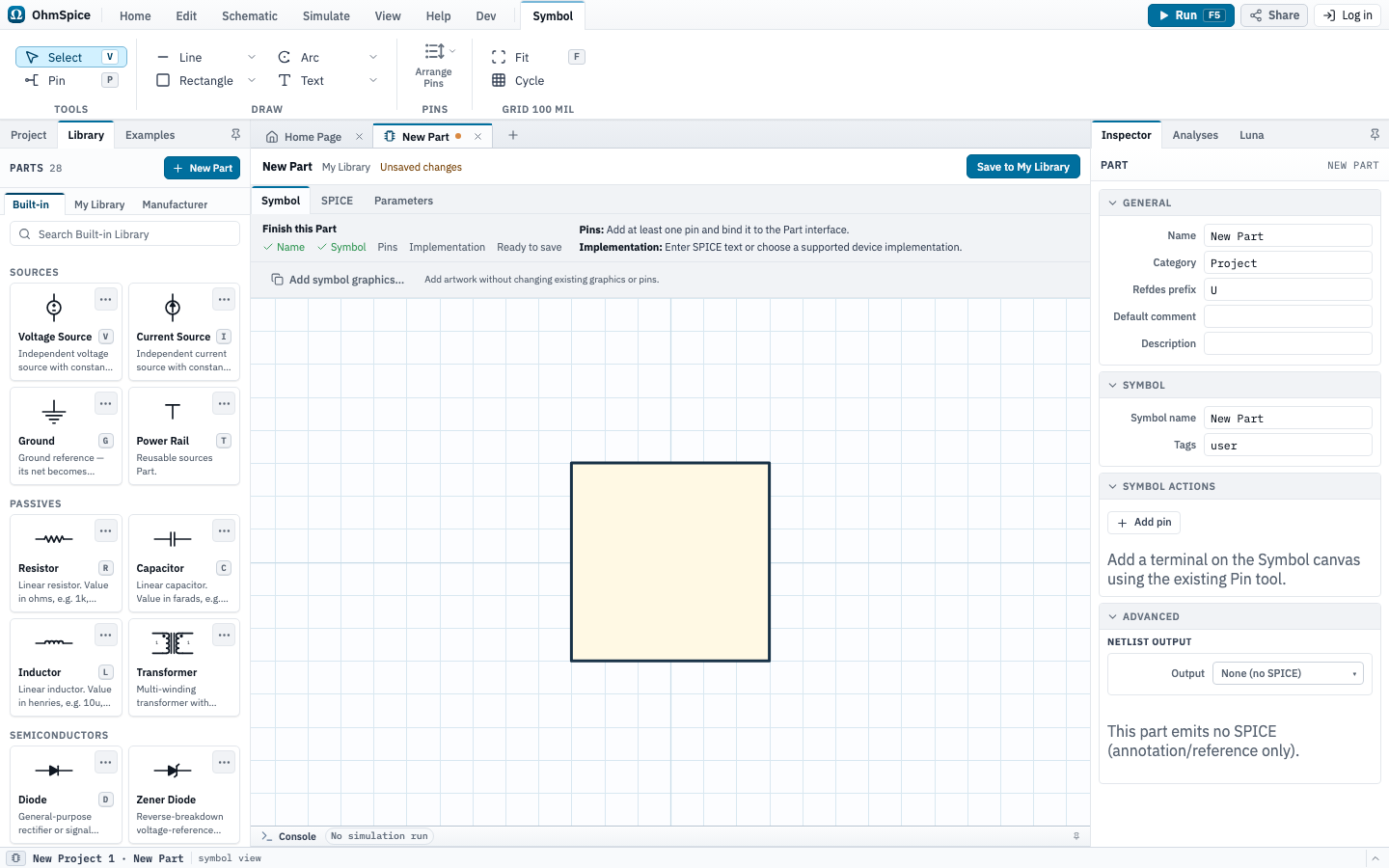The height and width of the screenshot is (868, 1389).
Task: Click Add symbol graphics button
Action: tap(338, 280)
